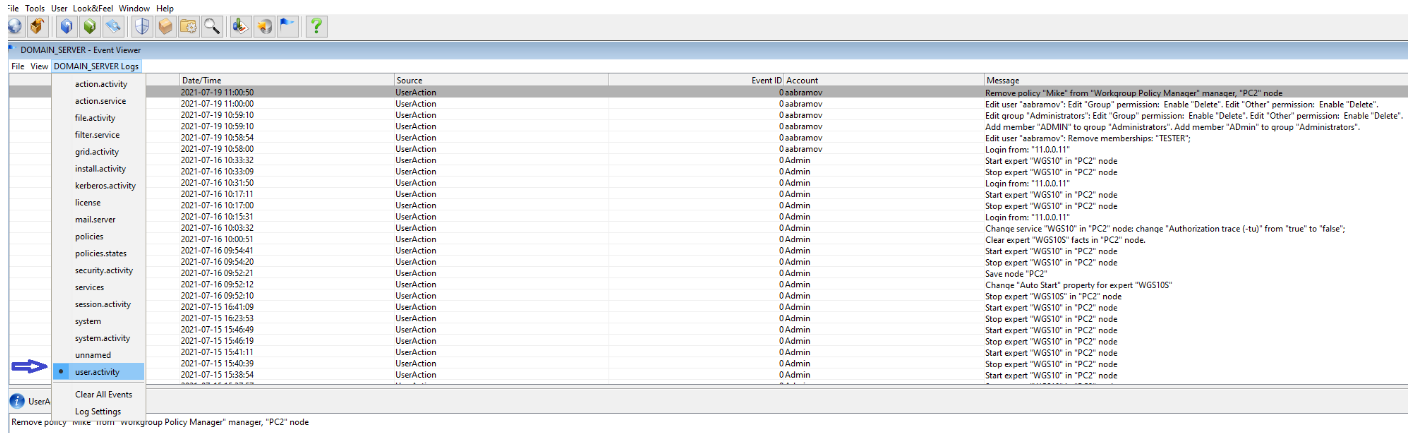Select the unnamed log
The width and height of the screenshot is (1412, 433).
[x=99, y=356]
